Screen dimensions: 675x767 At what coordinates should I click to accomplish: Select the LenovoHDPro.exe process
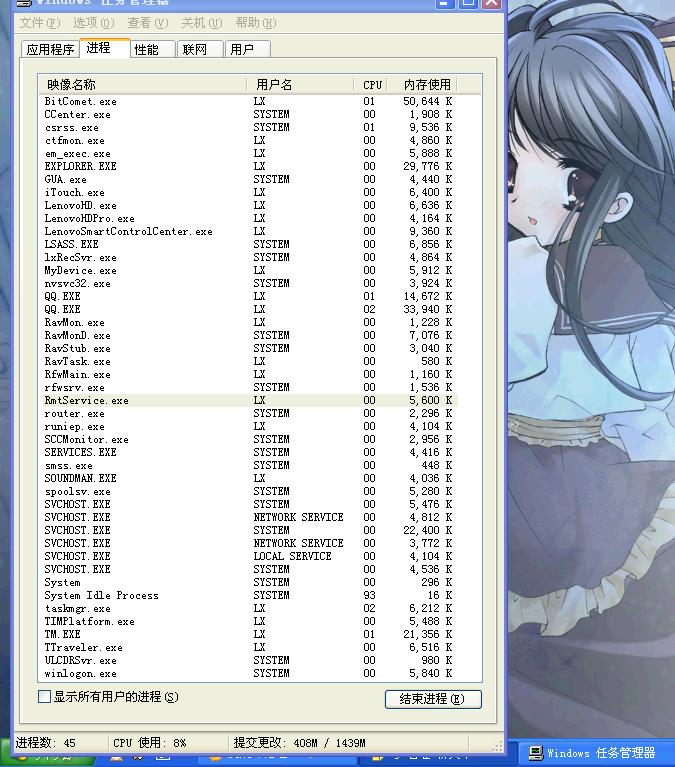[x=248, y=218]
